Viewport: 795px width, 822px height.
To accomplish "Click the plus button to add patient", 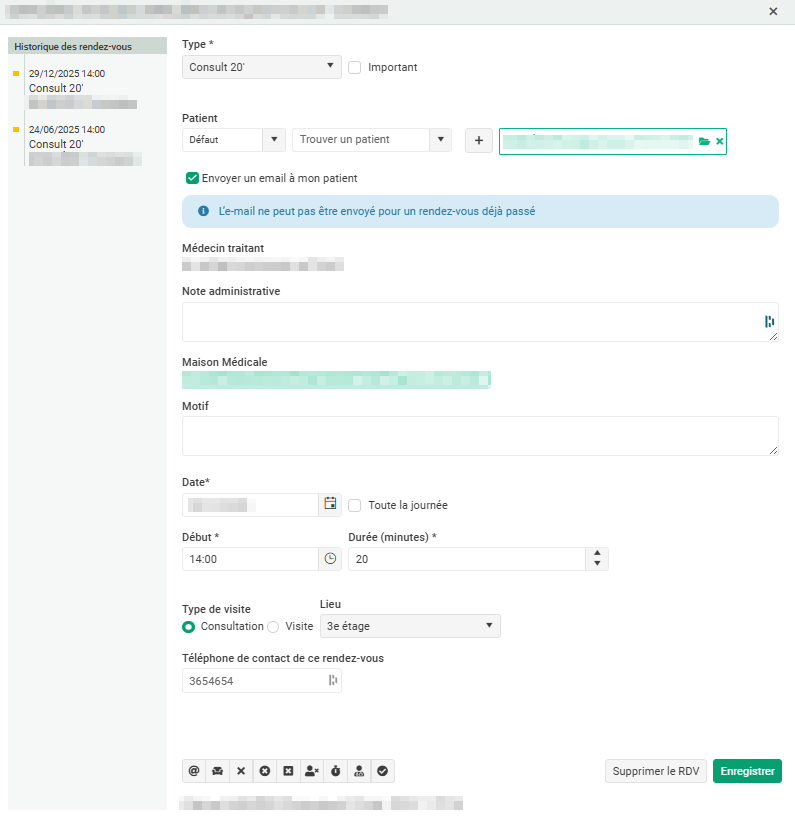I will [x=478, y=141].
